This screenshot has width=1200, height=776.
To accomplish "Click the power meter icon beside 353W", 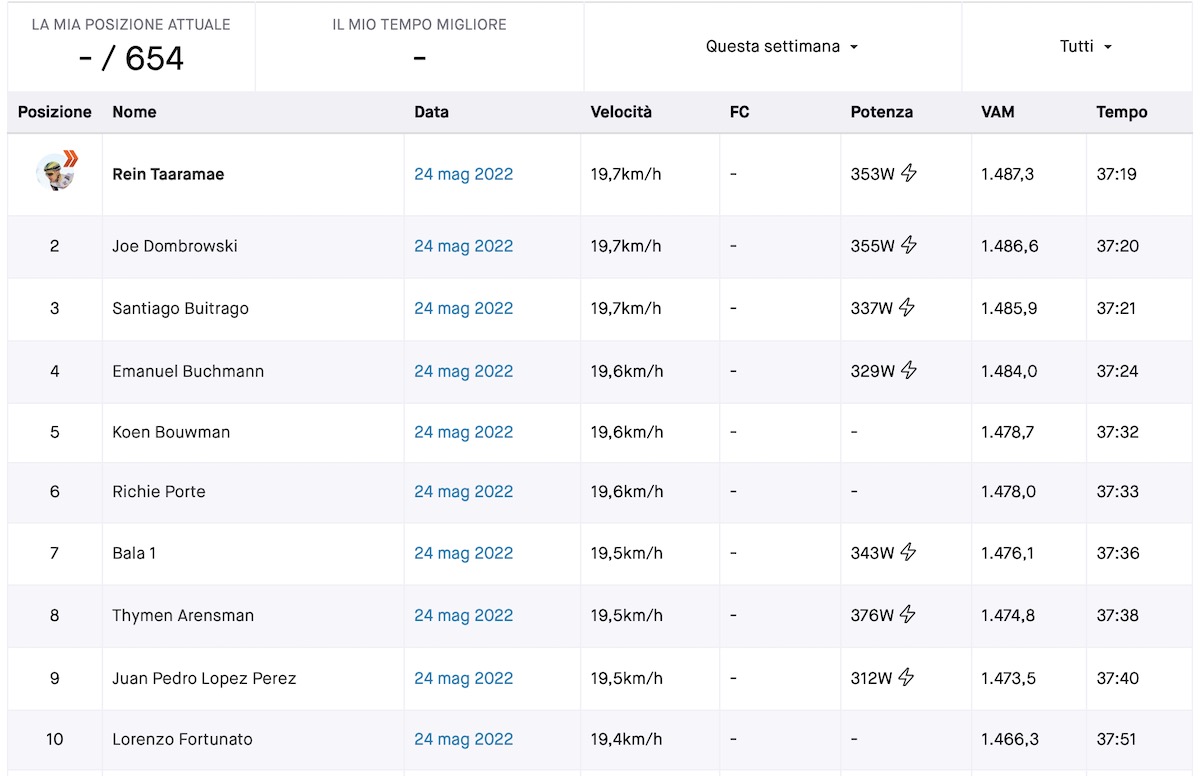I will tap(908, 174).
